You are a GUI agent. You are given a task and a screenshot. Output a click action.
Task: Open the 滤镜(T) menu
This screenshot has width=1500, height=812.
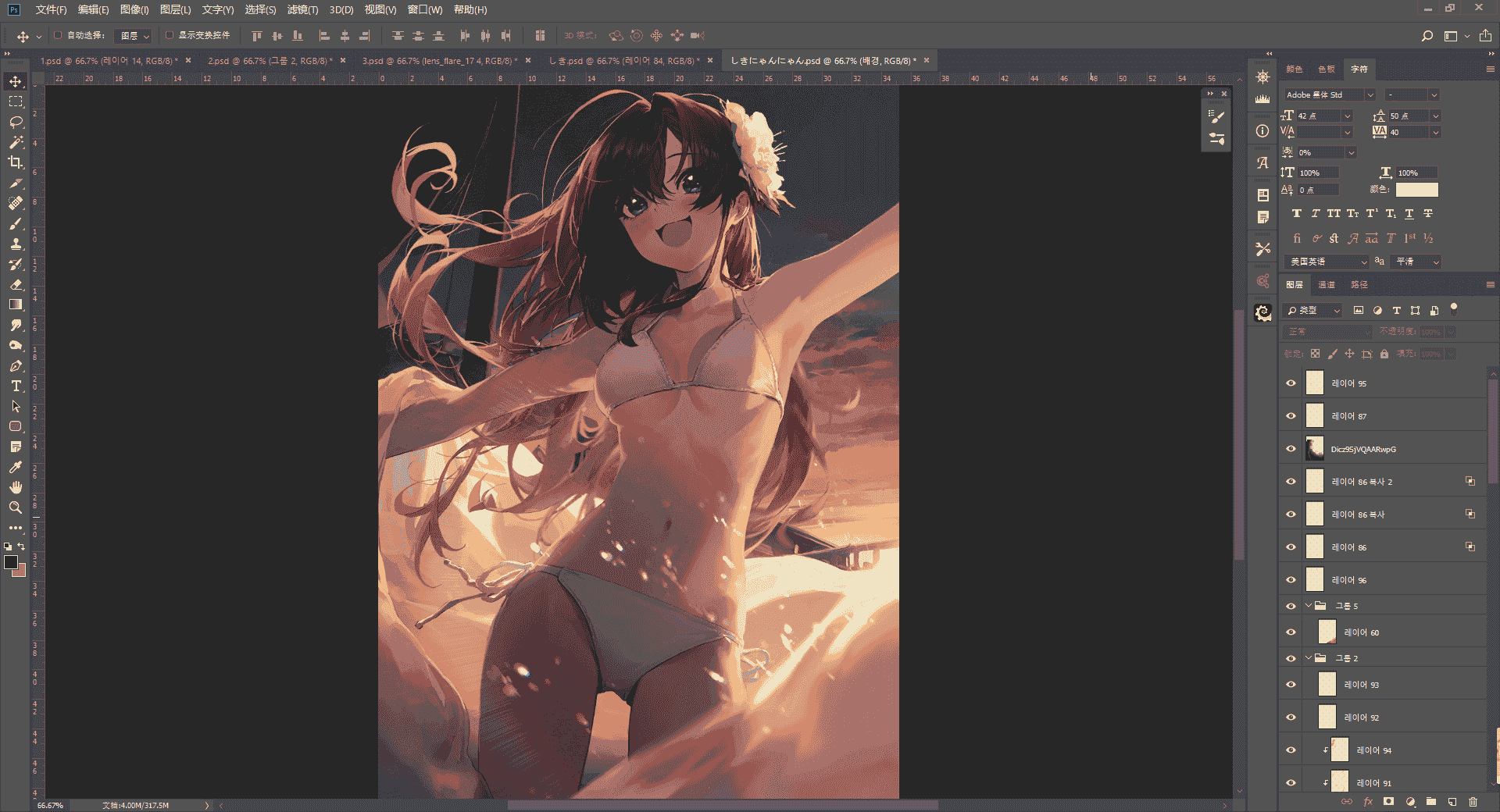[x=302, y=9]
